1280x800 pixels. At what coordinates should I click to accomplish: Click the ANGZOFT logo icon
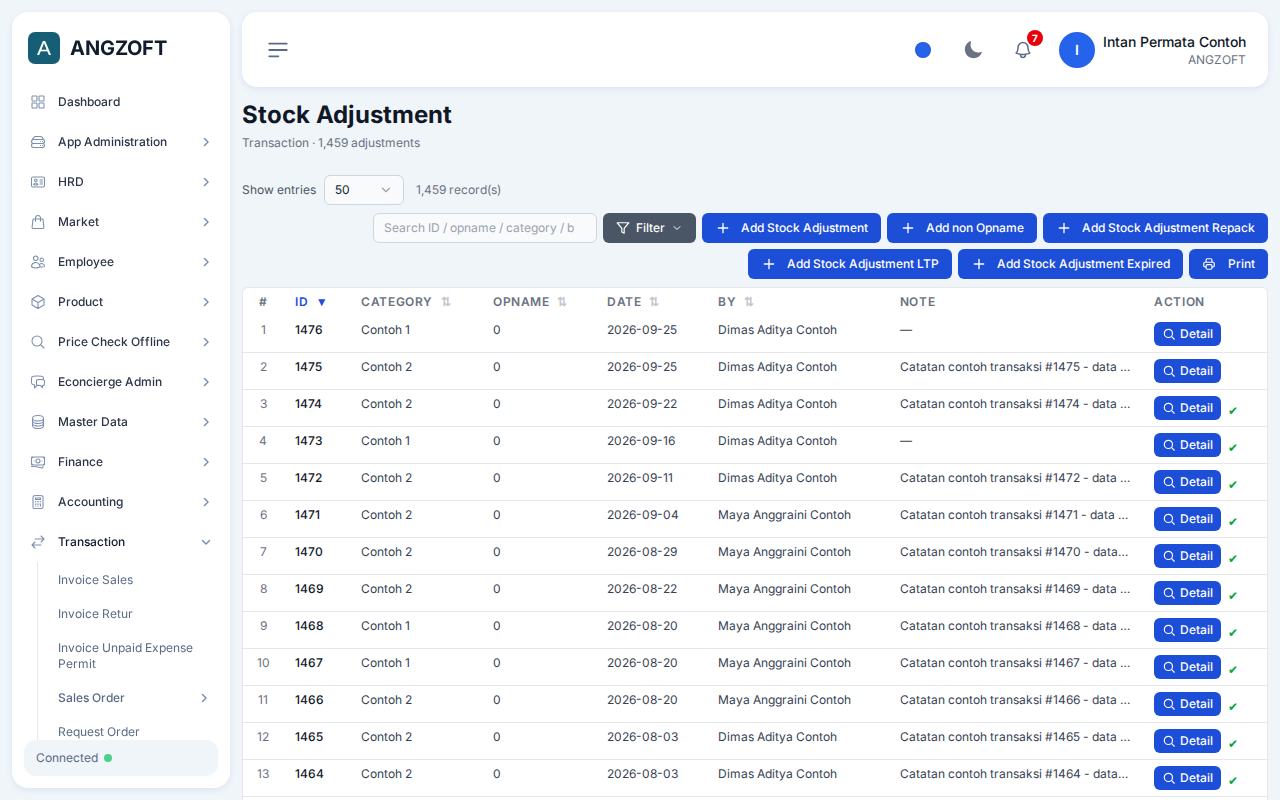44,48
